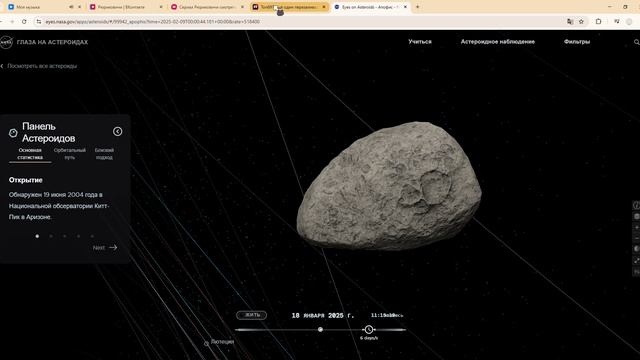
Task: Zoom in with the plus icon
Action: tap(636, 227)
